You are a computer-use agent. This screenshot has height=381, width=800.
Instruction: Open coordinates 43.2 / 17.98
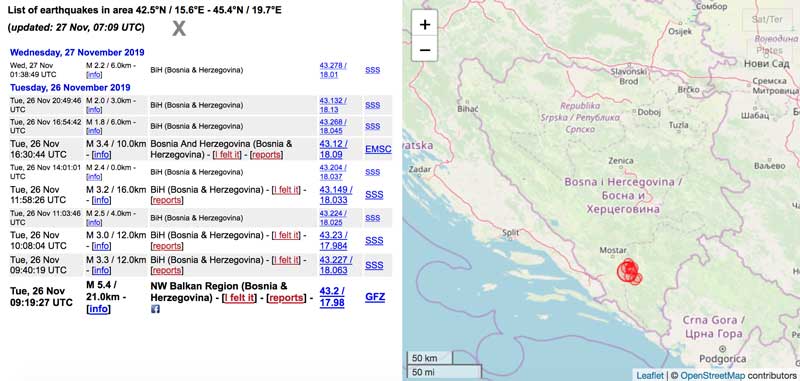tap(332, 297)
